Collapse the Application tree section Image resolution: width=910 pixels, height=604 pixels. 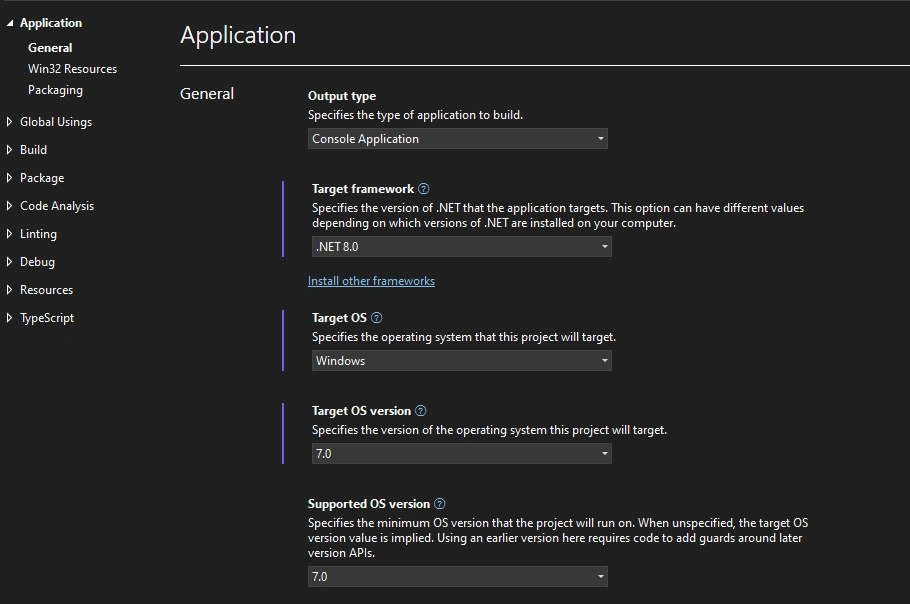[x=9, y=23]
